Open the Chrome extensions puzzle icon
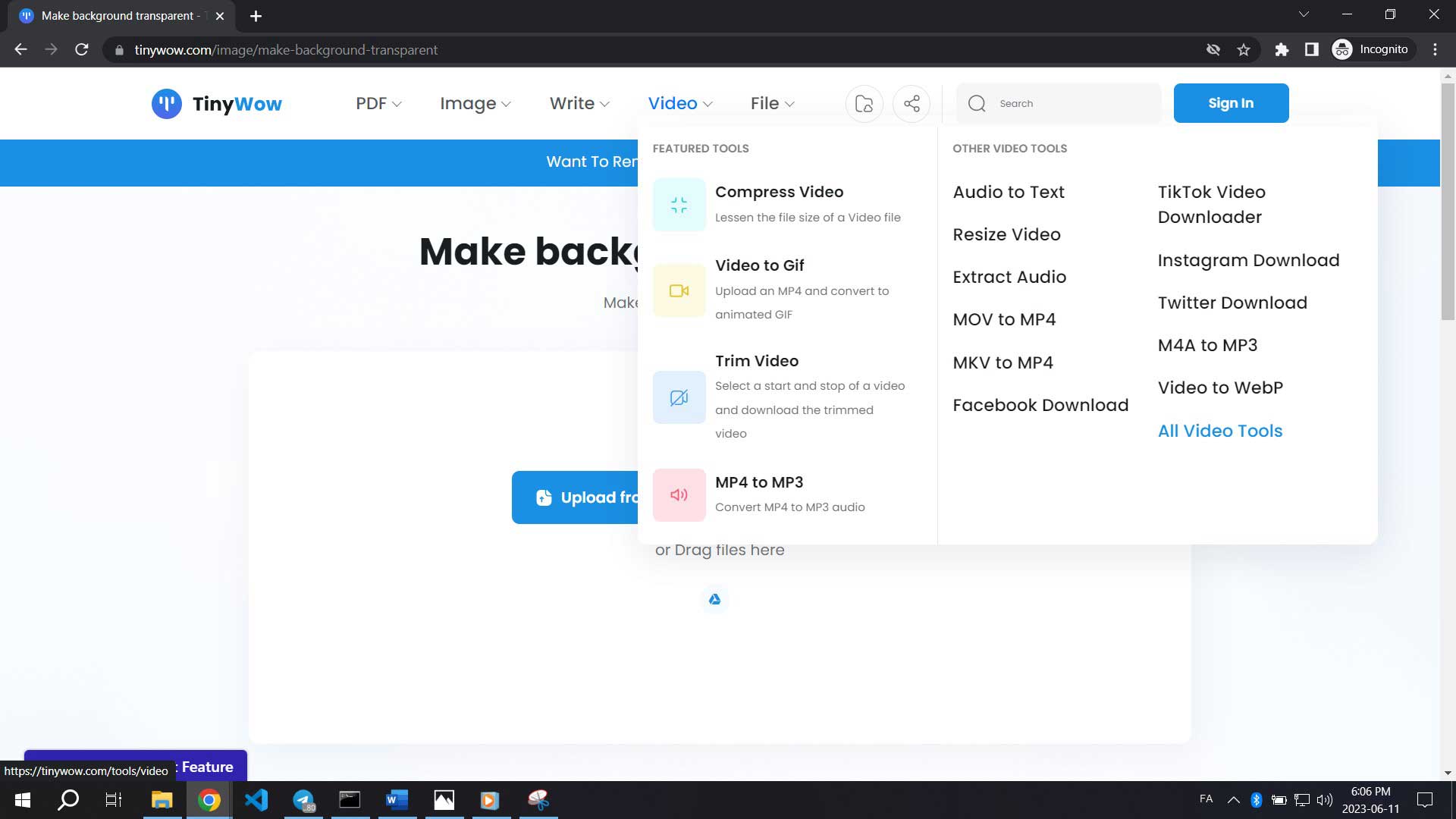Viewport: 1456px width, 819px height. pyautogui.click(x=1282, y=50)
